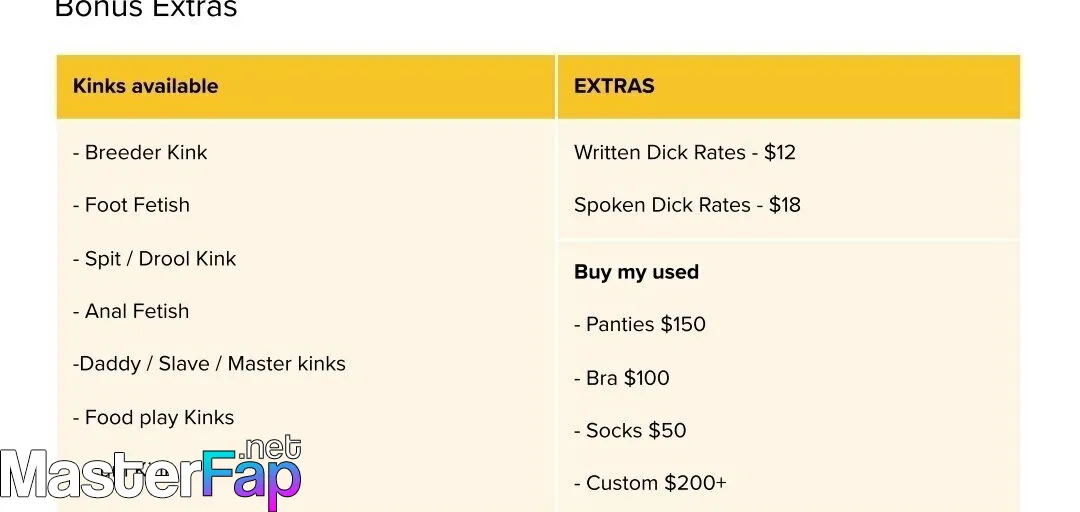Select the 'Breeder Kink' list entry
This screenshot has height=512, width=1080.
(140, 152)
